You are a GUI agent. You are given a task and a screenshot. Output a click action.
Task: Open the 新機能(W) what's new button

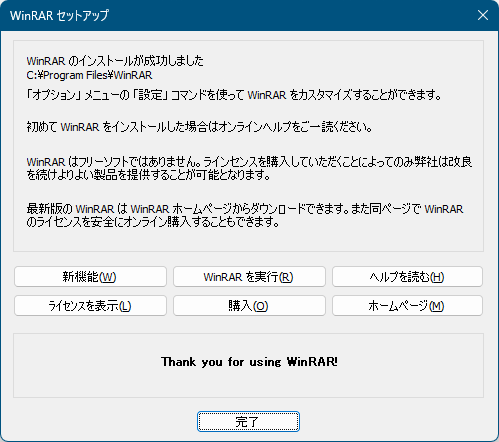[90, 277]
